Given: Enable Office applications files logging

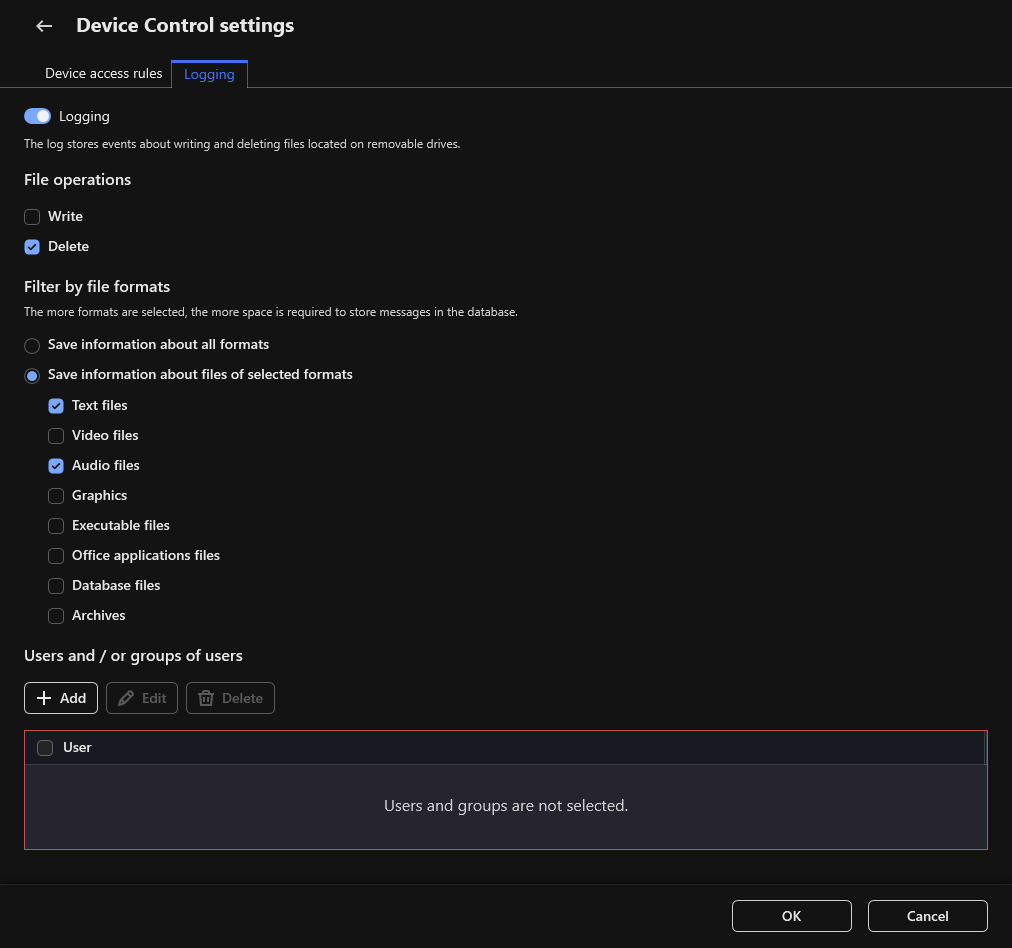Looking at the screenshot, I should [x=56, y=555].
